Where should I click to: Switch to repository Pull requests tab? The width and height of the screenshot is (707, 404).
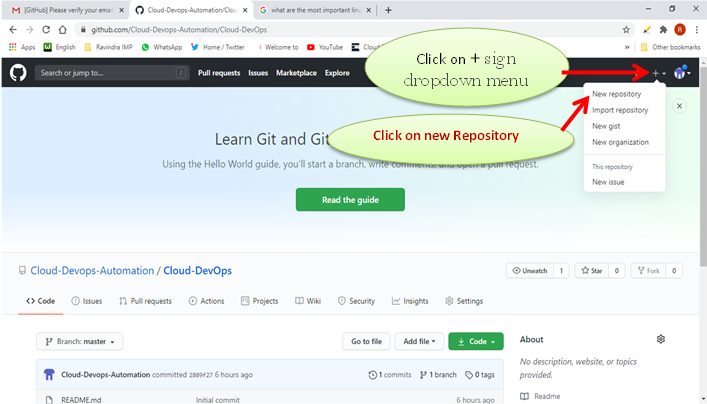click(145, 301)
